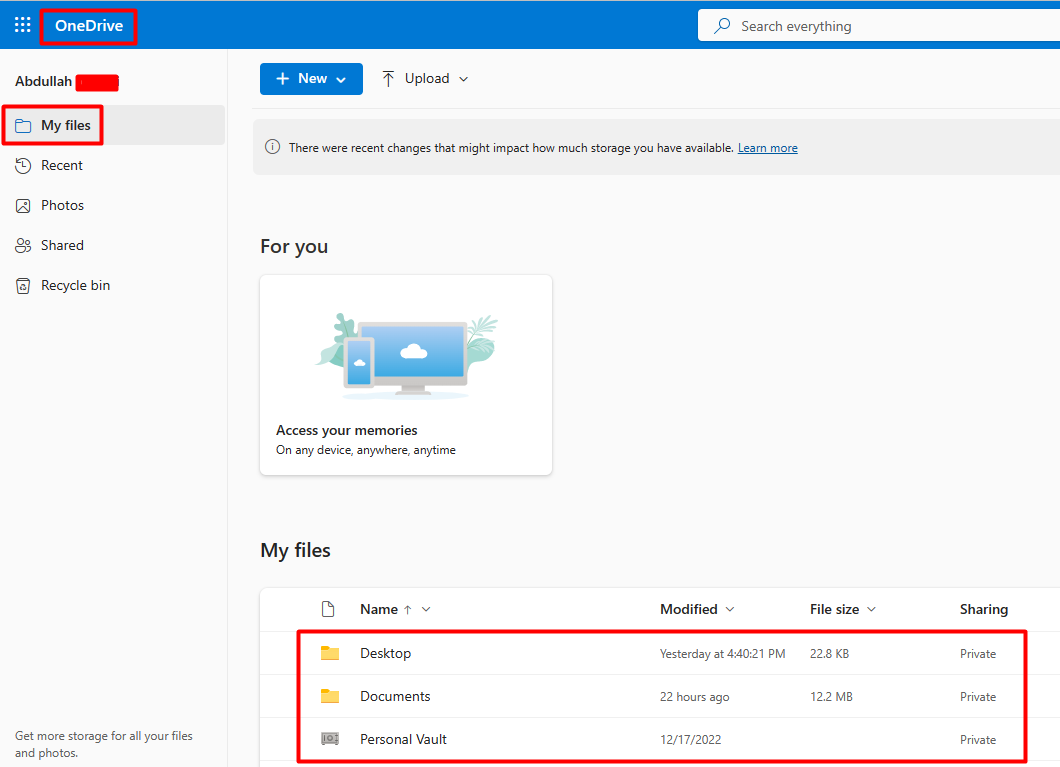Click the Photos picture icon
This screenshot has height=767, width=1060.
23,206
